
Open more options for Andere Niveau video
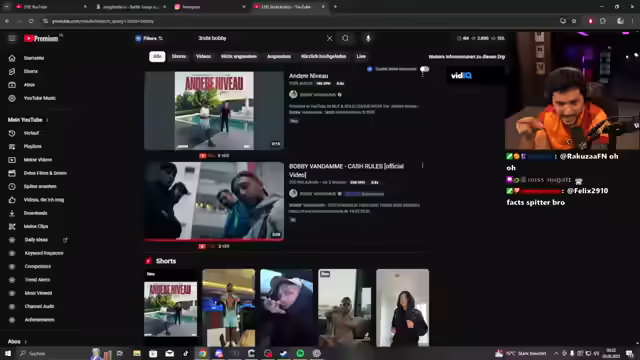click(422, 75)
